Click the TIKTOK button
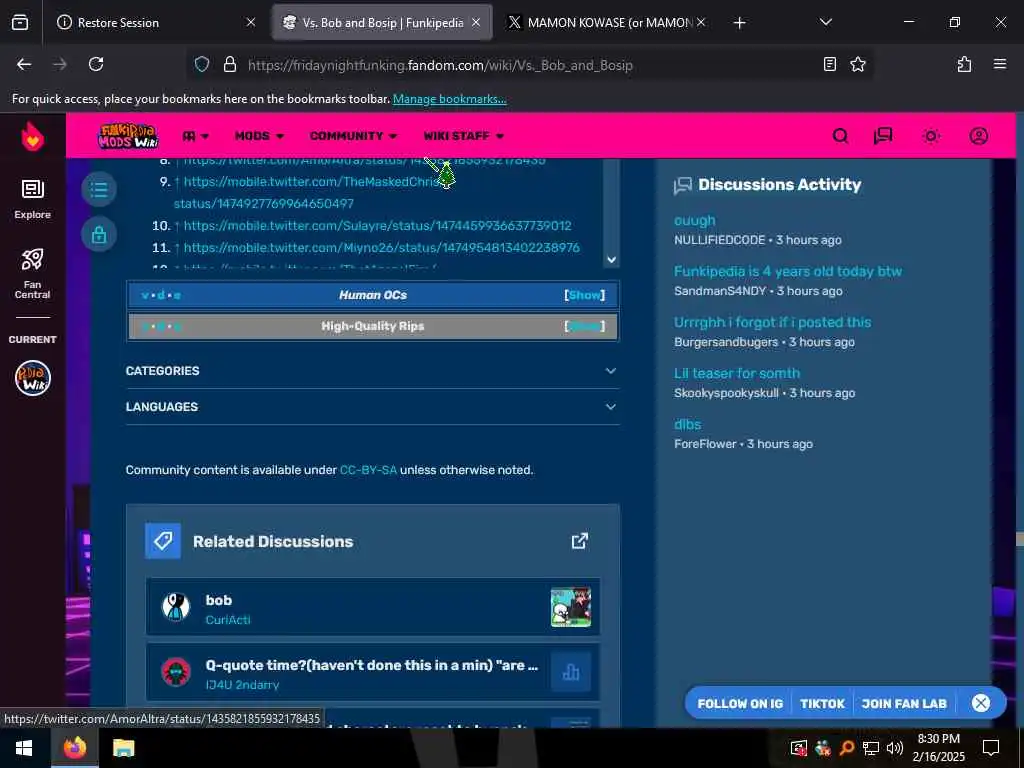Viewport: 1024px width, 768px height. click(822, 703)
